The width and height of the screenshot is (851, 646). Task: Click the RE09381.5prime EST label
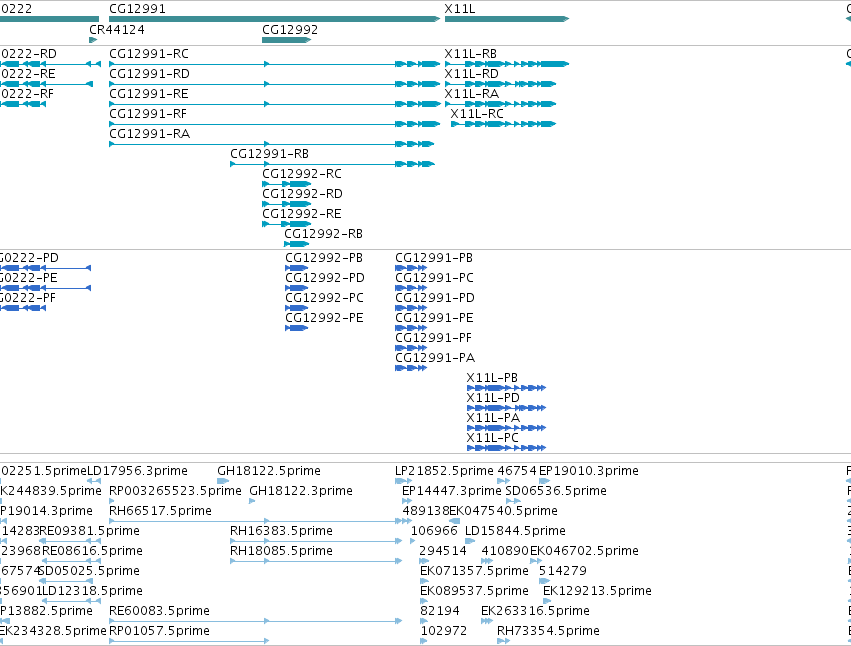coord(90,531)
